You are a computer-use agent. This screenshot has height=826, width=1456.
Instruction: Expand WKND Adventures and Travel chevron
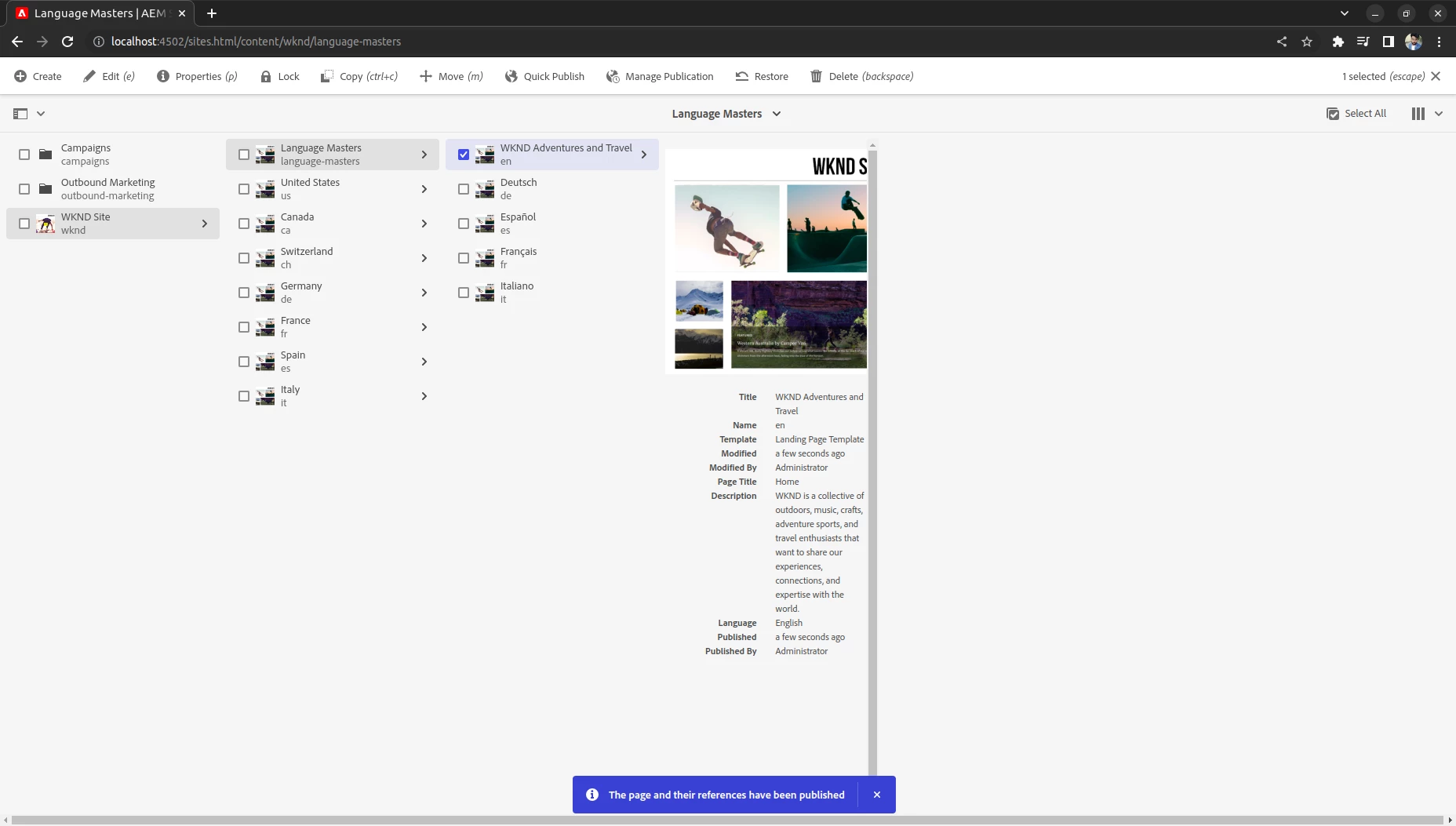[644, 155]
